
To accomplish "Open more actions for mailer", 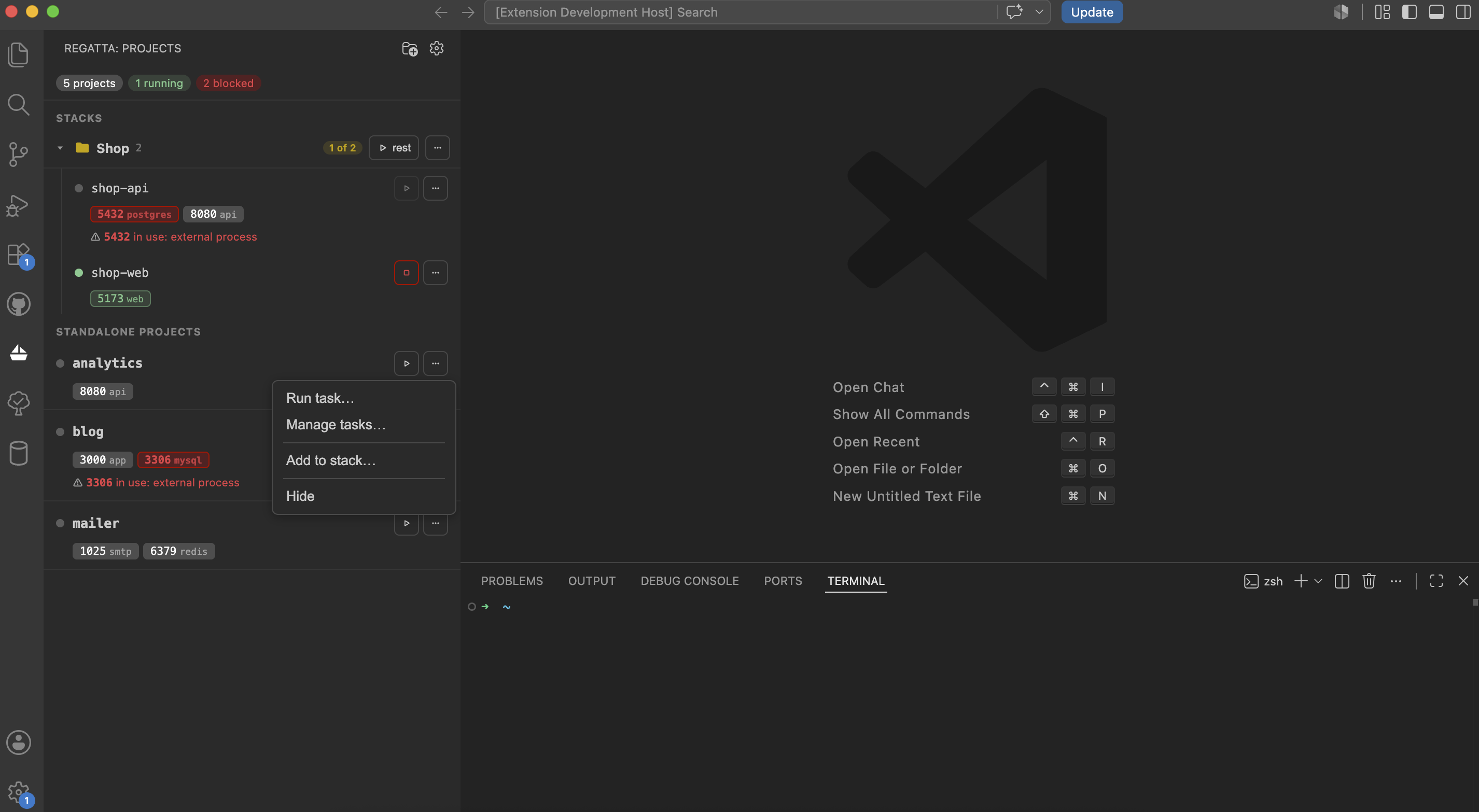I will [436, 524].
